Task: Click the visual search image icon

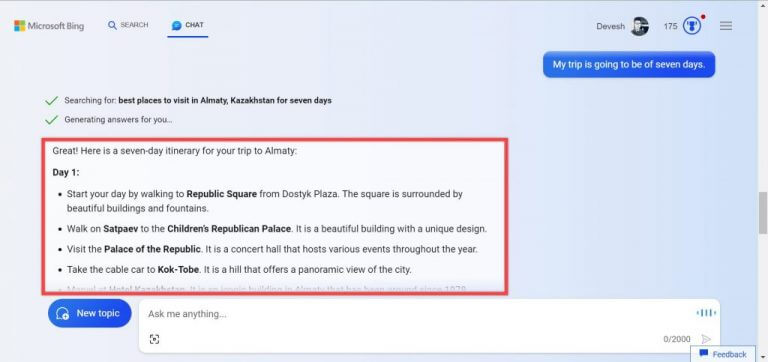Action: pyautogui.click(x=154, y=339)
